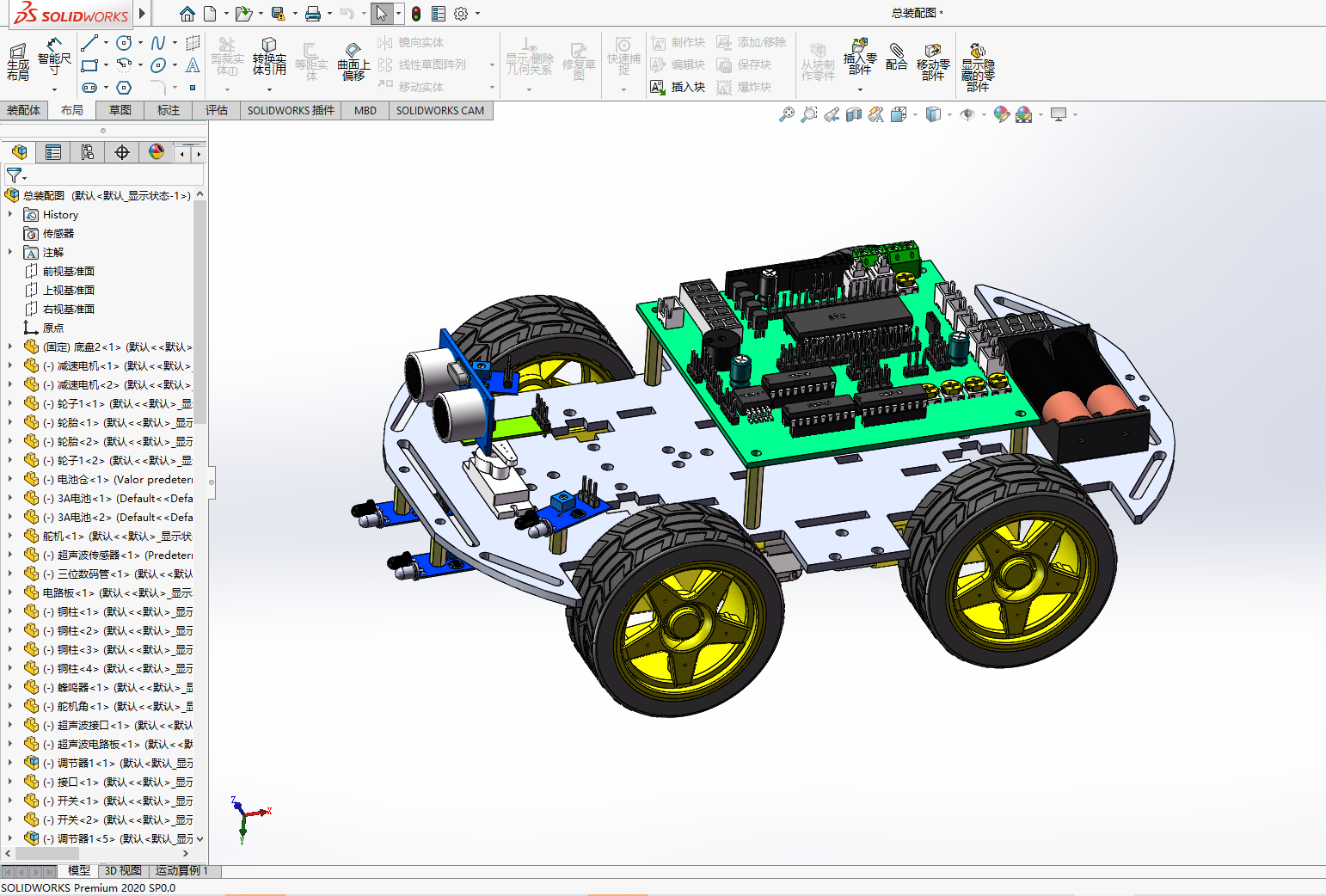Expand the History folder in the tree
The image size is (1326, 896).
click(10, 214)
